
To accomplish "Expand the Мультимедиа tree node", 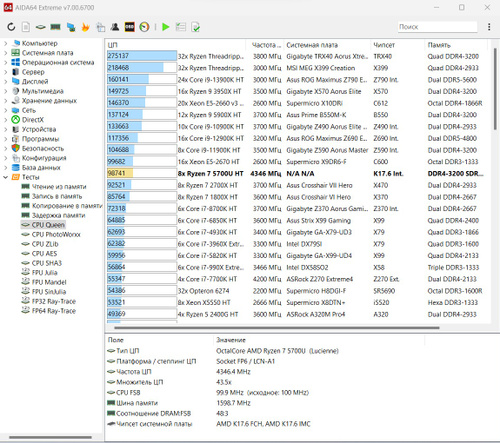I will 5,91.
